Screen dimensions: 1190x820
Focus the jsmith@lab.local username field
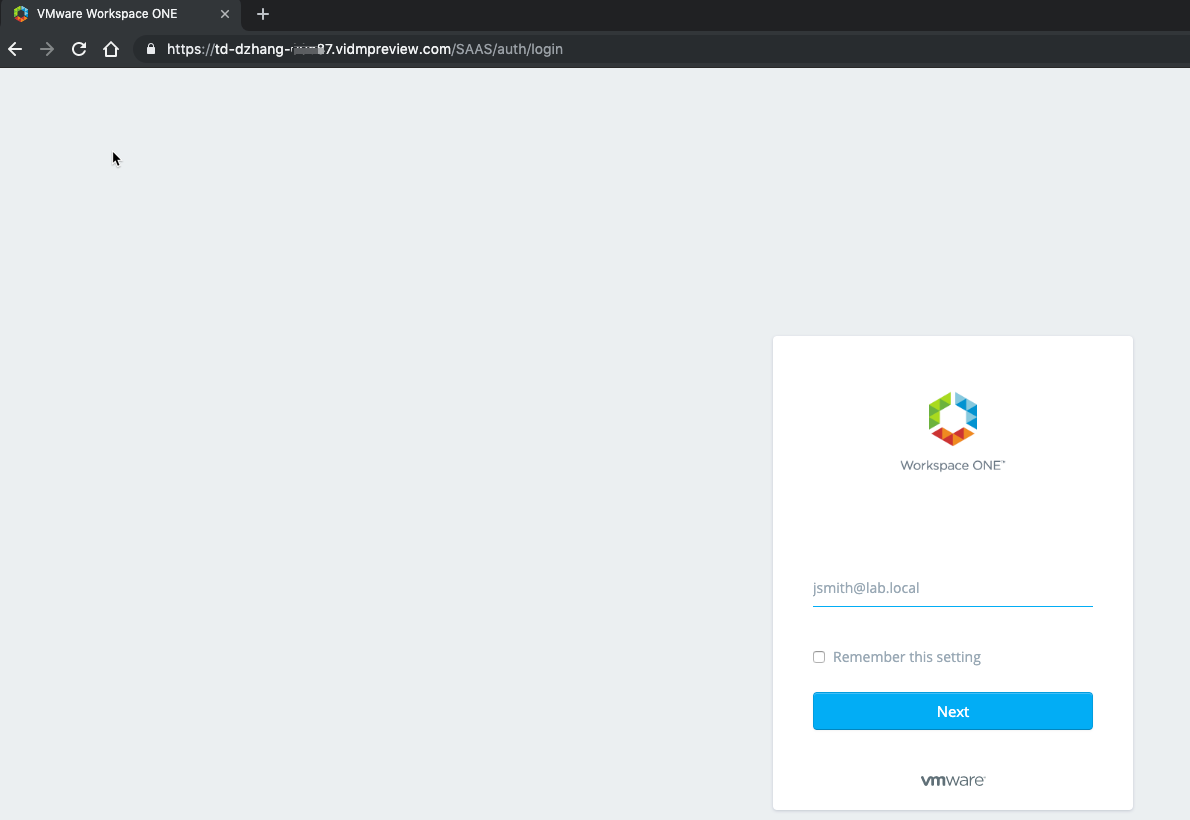tap(952, 588)
